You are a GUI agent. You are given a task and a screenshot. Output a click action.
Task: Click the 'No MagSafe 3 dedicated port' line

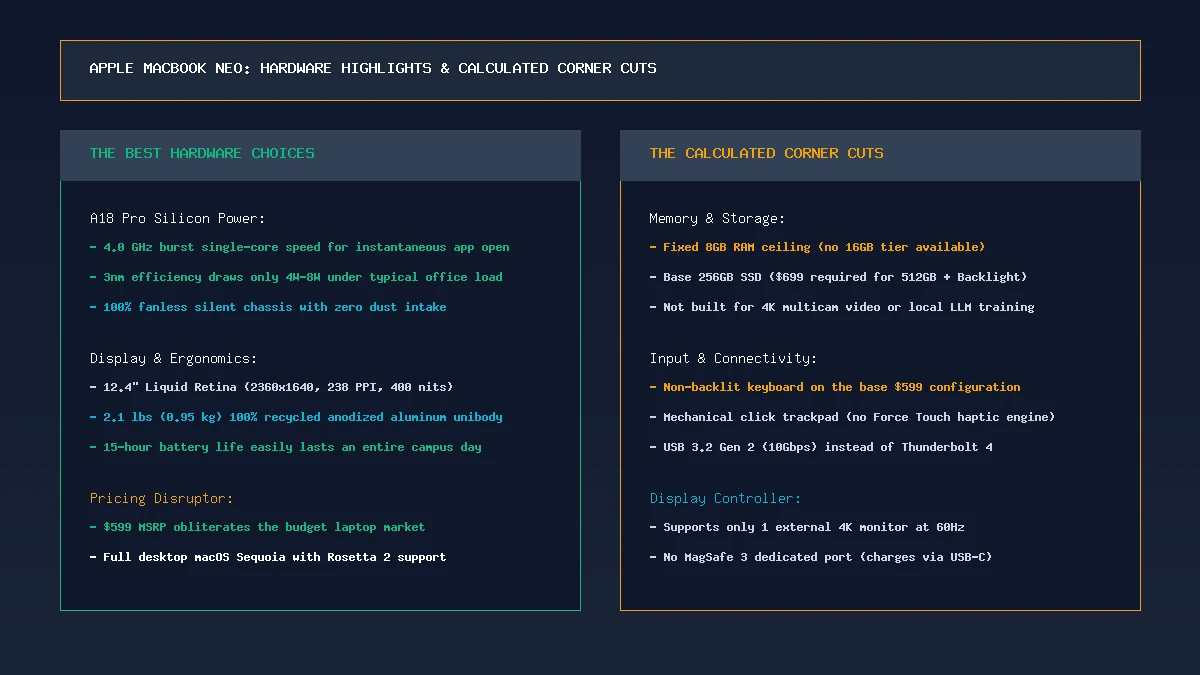821,557
